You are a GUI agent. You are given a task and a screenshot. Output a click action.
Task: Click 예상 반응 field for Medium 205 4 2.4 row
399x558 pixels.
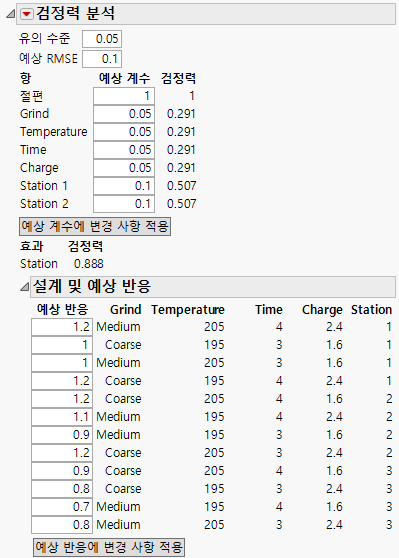coord(62,327)
